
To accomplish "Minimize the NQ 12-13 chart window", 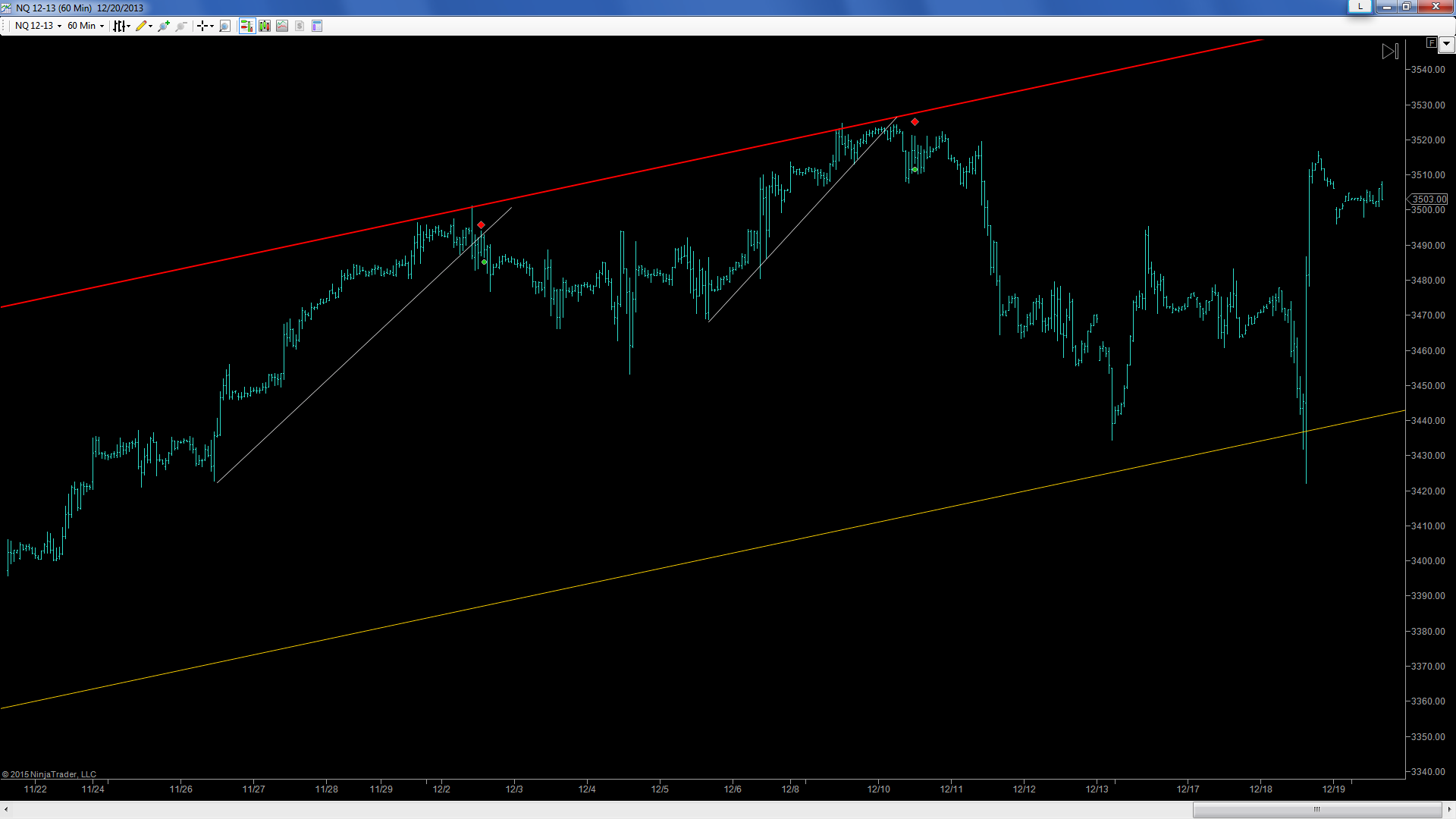I will 1387,7.
